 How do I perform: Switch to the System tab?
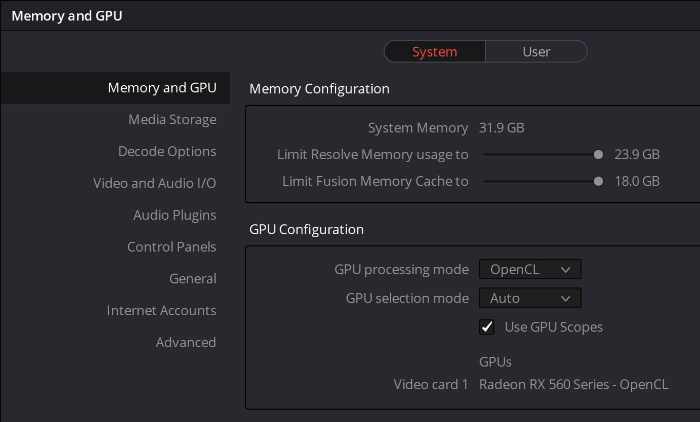click(x=435, y=52)
